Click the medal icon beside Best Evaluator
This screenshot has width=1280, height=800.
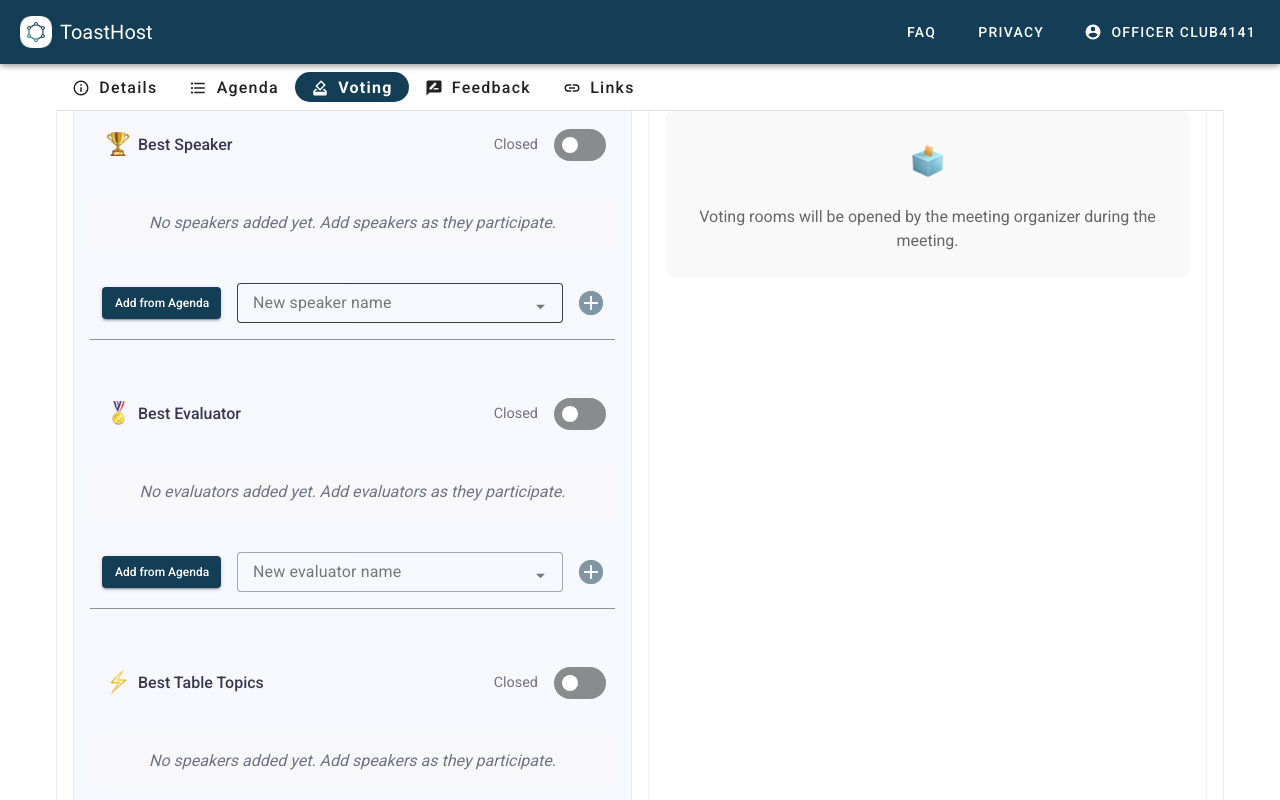tap(118, 413)
